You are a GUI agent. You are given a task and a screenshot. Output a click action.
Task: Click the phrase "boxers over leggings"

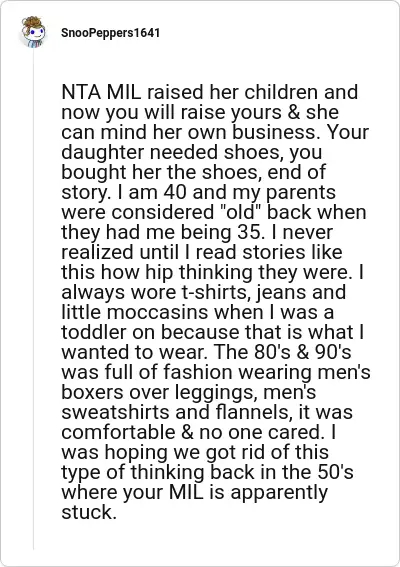pyautogui.click(x=160, y=392)
